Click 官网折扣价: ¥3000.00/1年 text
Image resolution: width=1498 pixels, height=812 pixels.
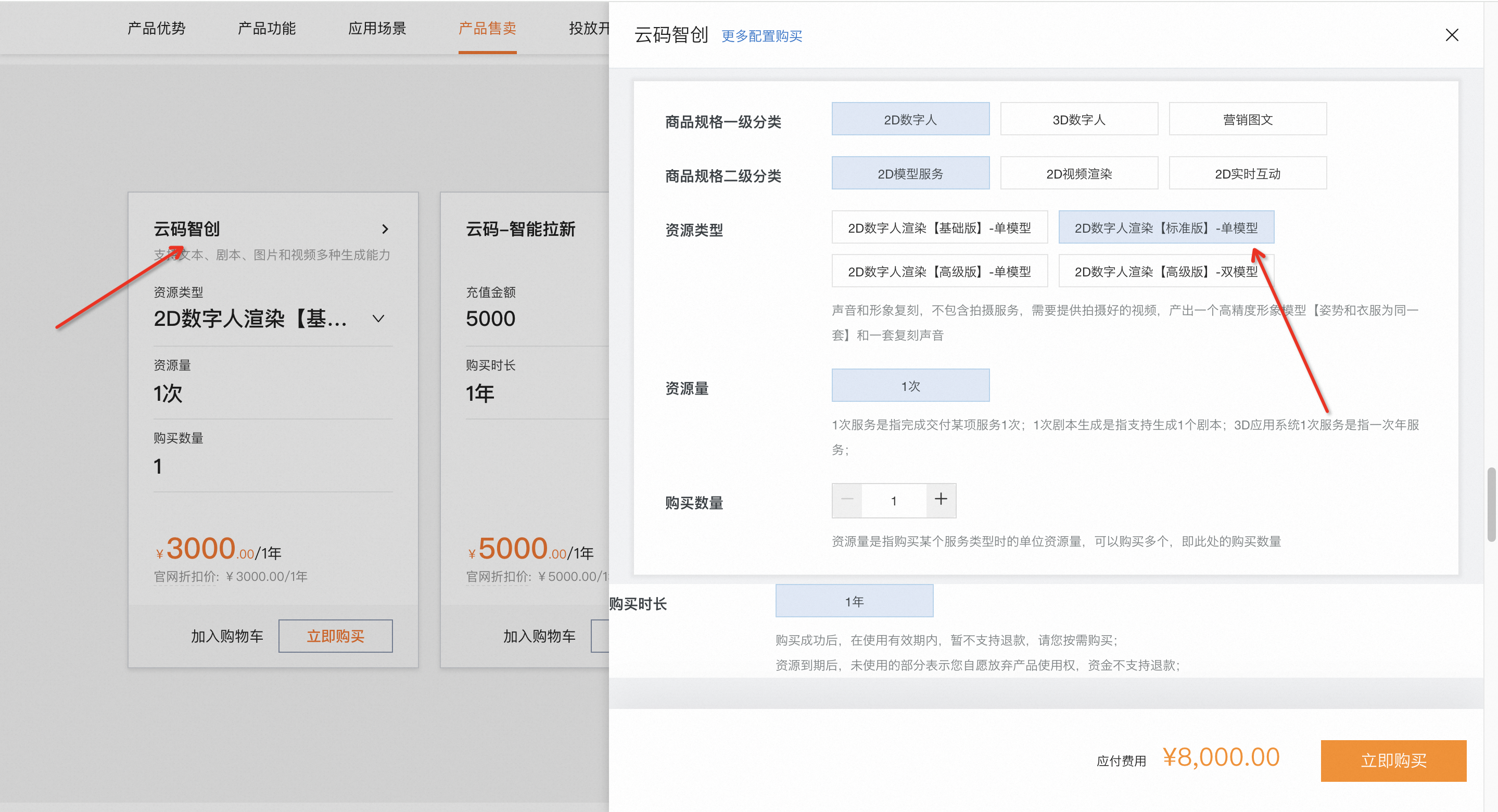[230, 576]
